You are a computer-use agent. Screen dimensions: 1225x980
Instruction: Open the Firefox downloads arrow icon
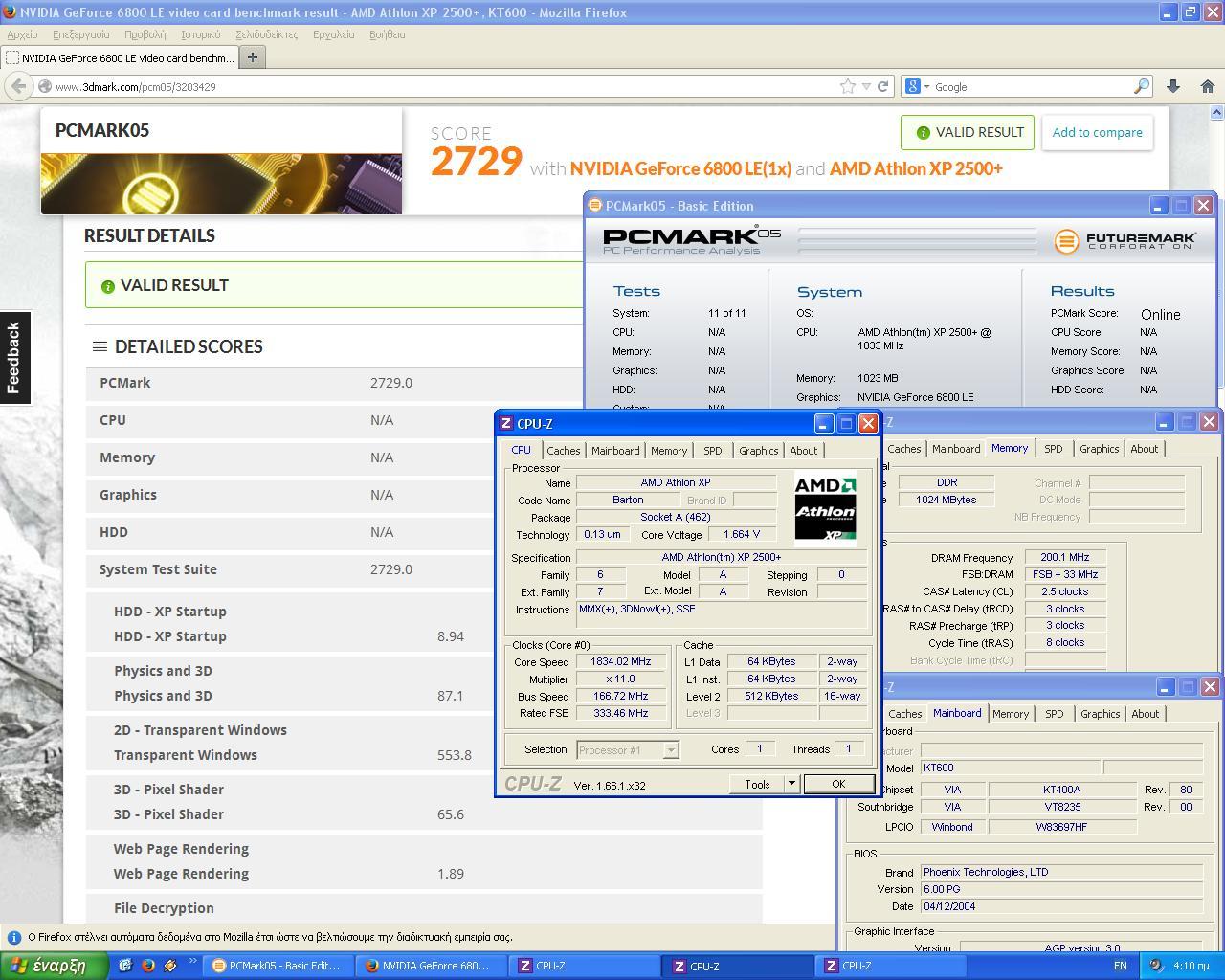click(1173, 86)
